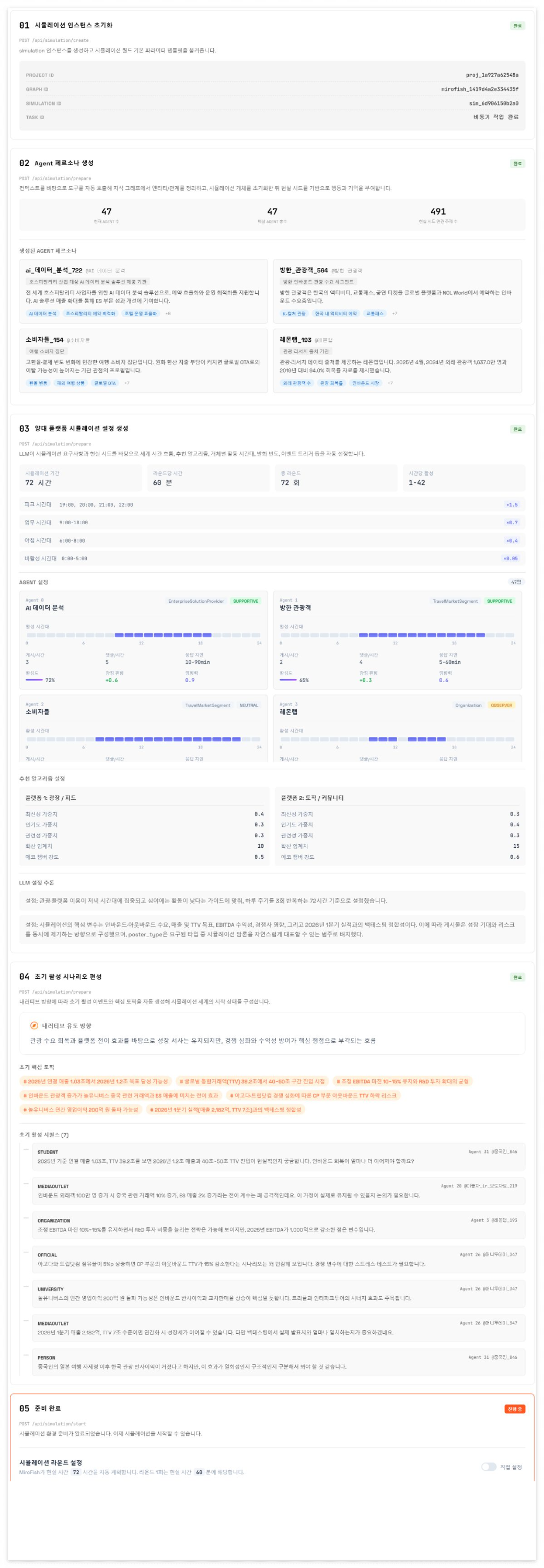The height and width of the screenshot is (1568, 544).
Task: Click the 아침 시간대 6:00-8:00 row
Action: point(272,540)
